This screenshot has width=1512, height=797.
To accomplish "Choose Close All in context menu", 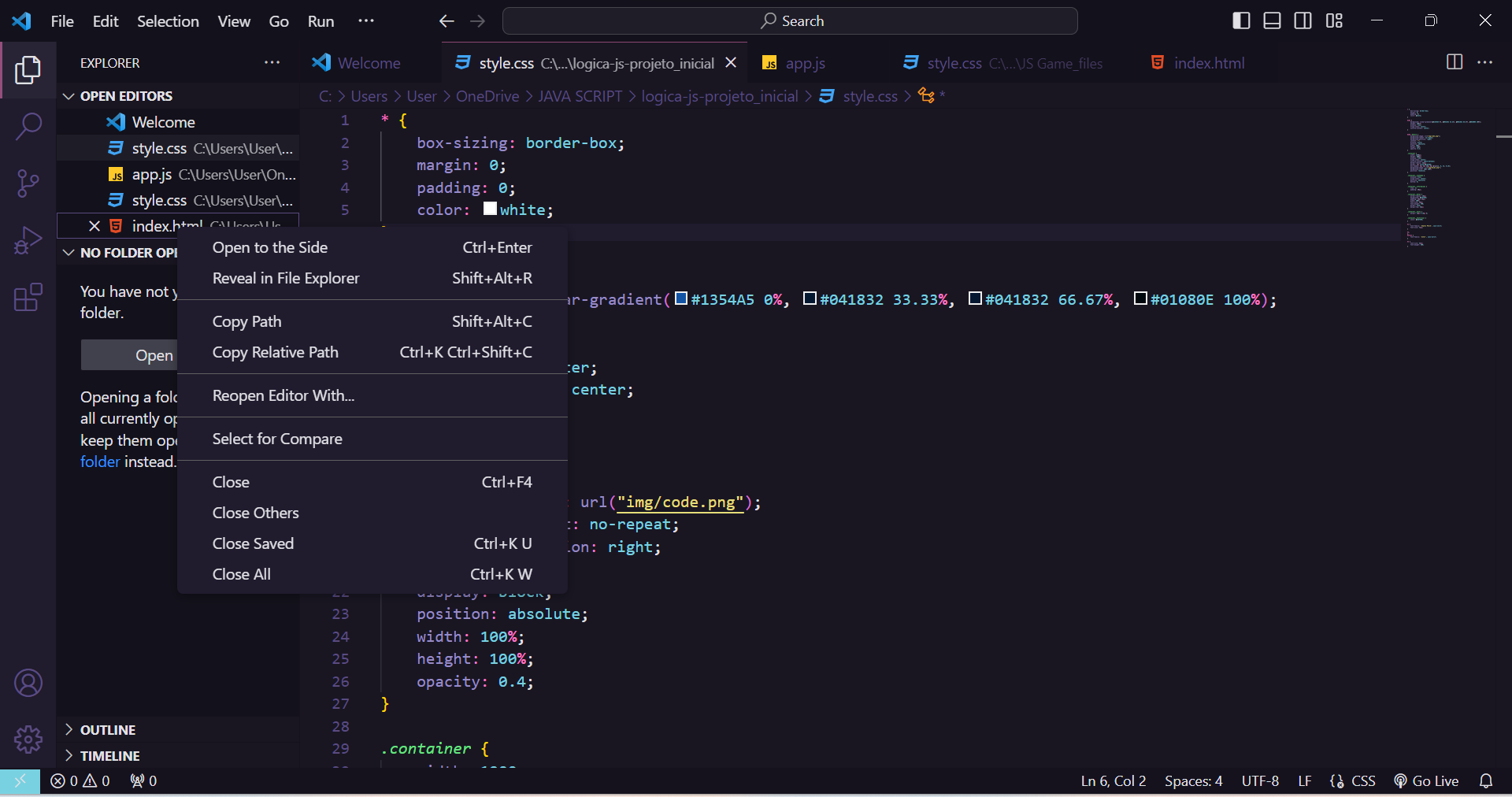I will click(372, 574).
